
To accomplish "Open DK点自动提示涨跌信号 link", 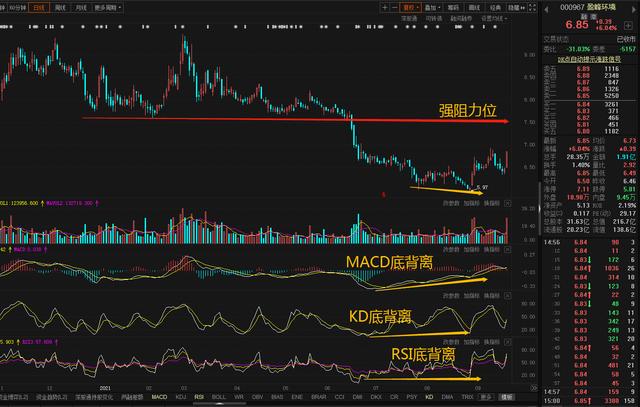I will 589,59.
